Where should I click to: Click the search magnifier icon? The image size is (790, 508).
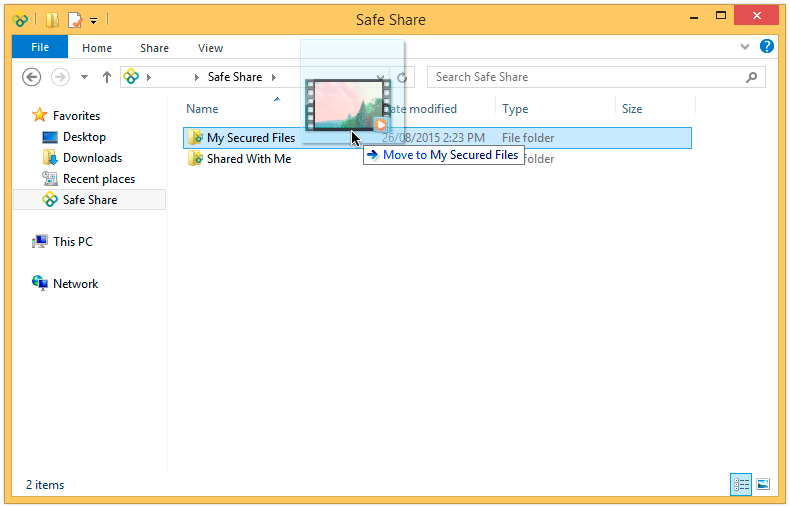coord(751,77)
